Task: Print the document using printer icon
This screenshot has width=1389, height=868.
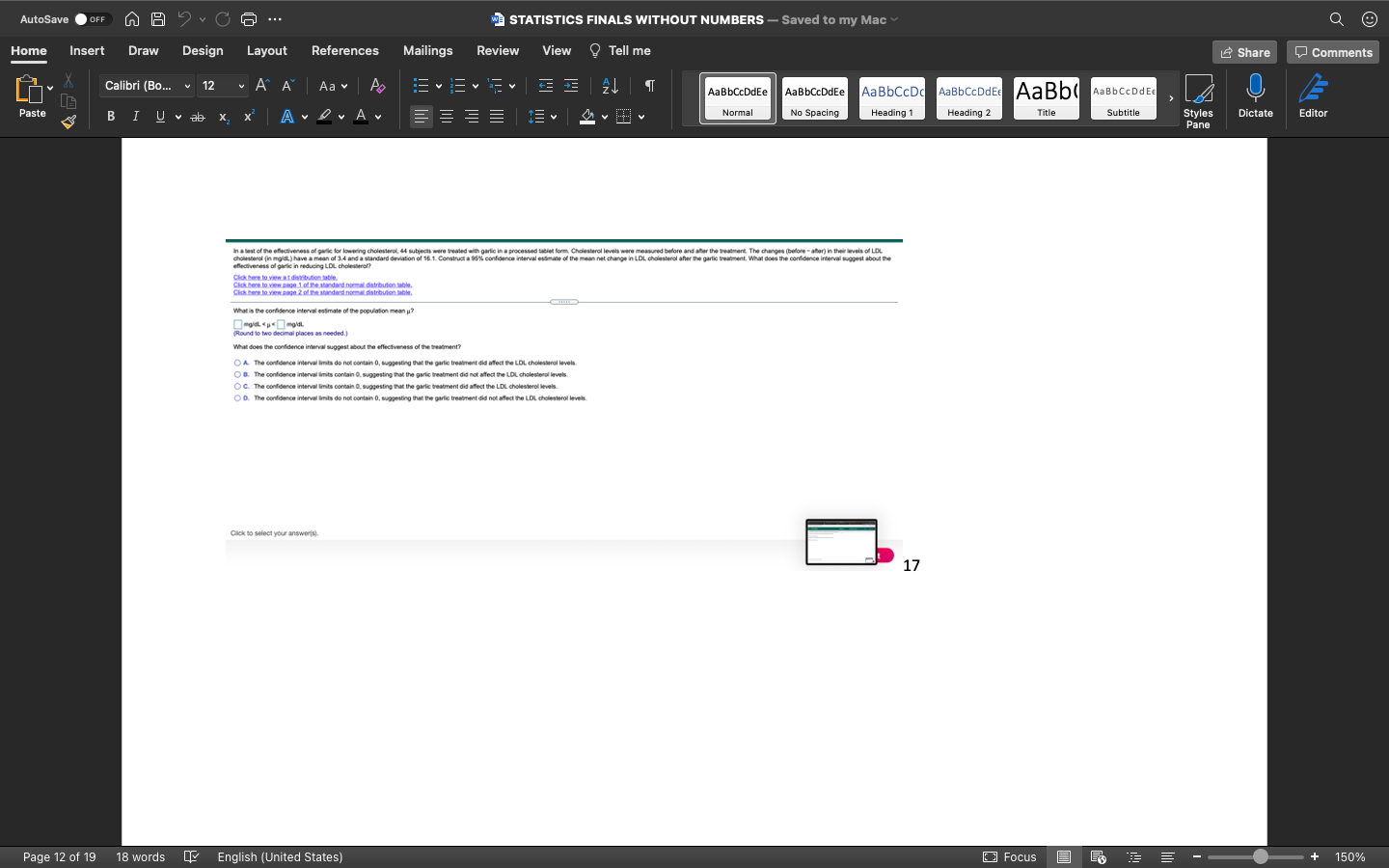Action: pyautogui.click(x=249, y=19)
